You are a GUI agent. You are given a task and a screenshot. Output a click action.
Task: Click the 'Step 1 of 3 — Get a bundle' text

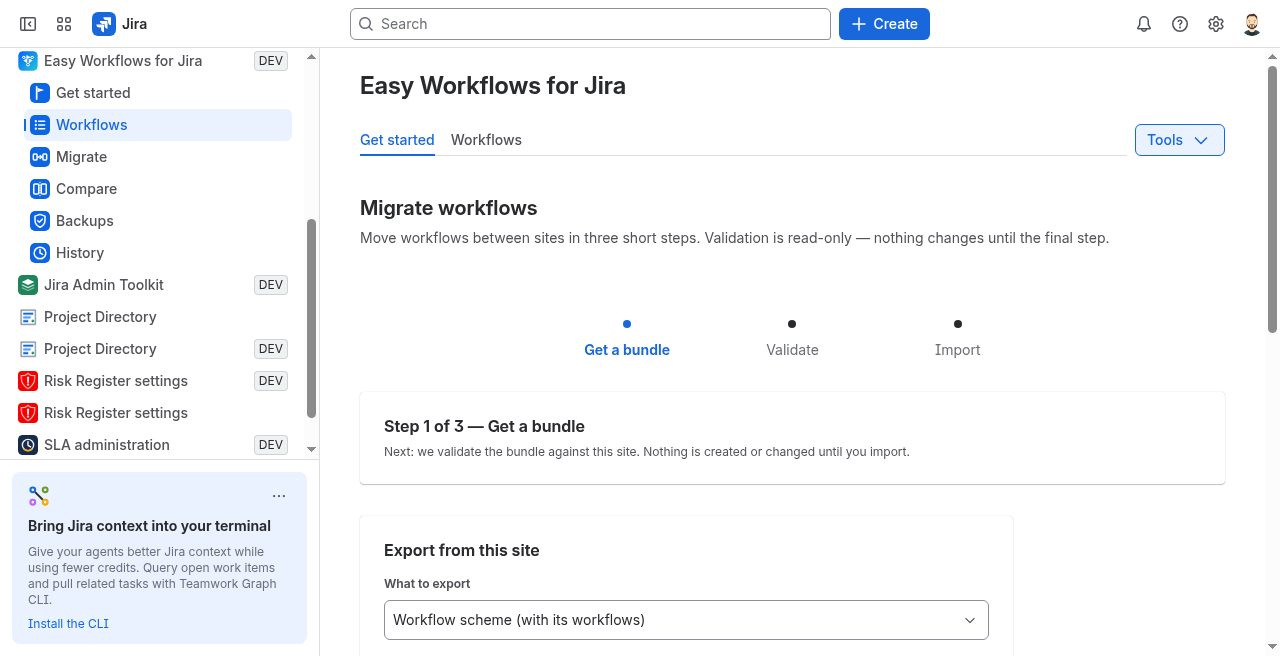pyautogui.click(x=484, y=426)
